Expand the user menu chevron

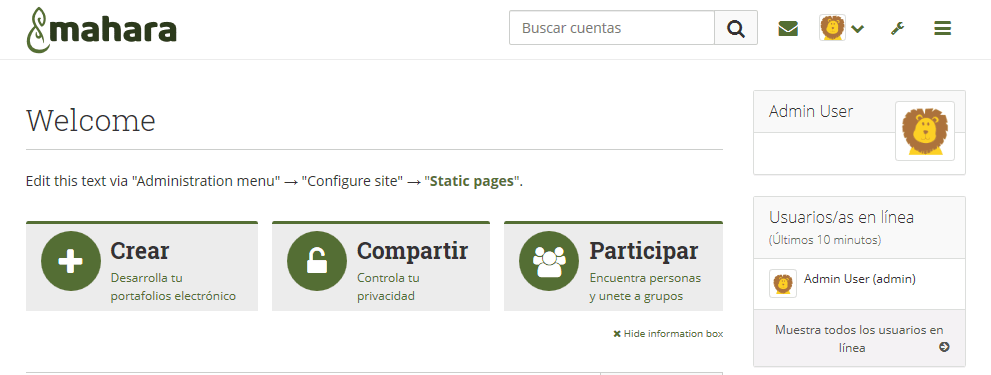pos(858,28)
